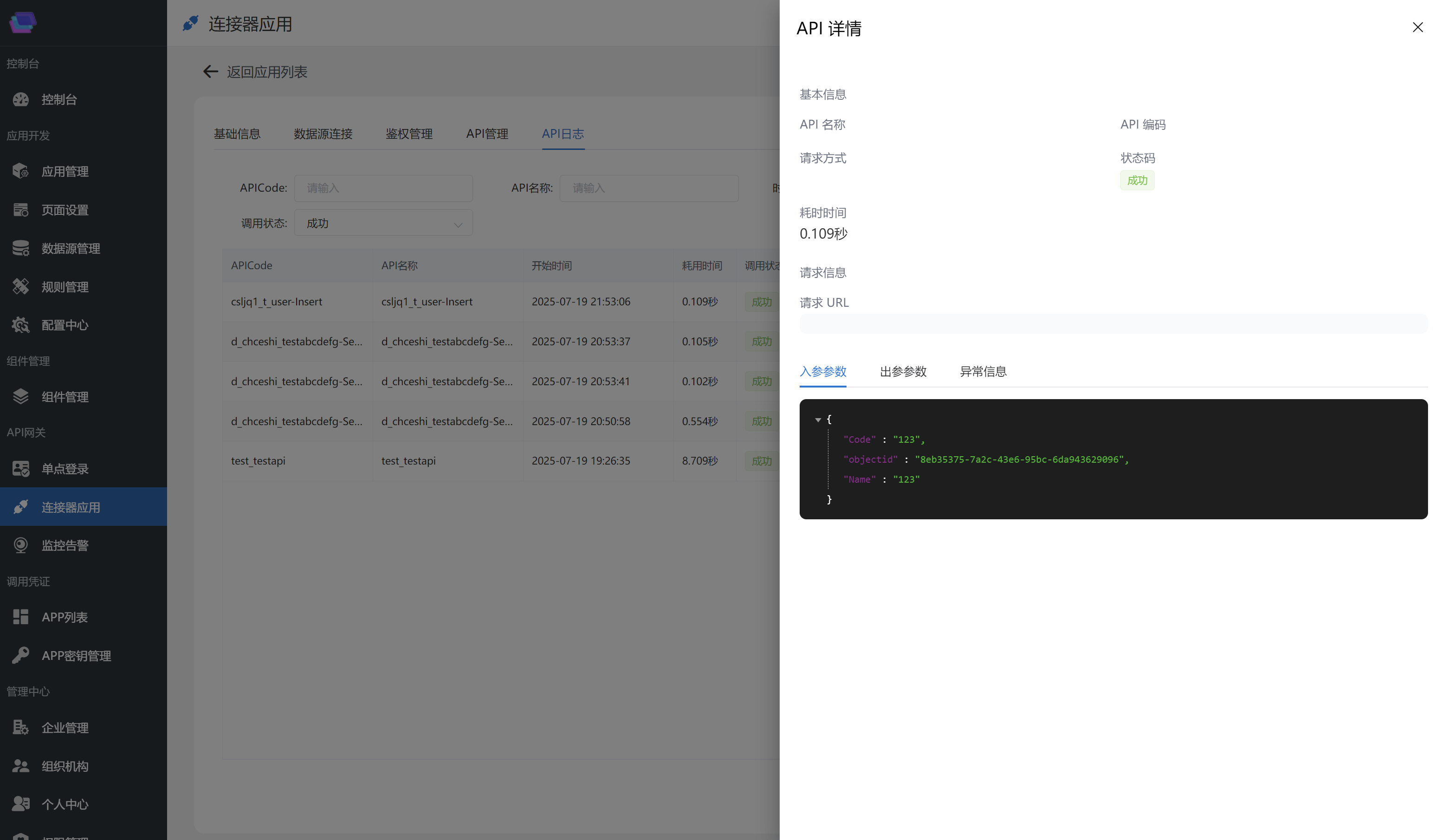Open 应用管理 via its cube icon

point(21,171)
